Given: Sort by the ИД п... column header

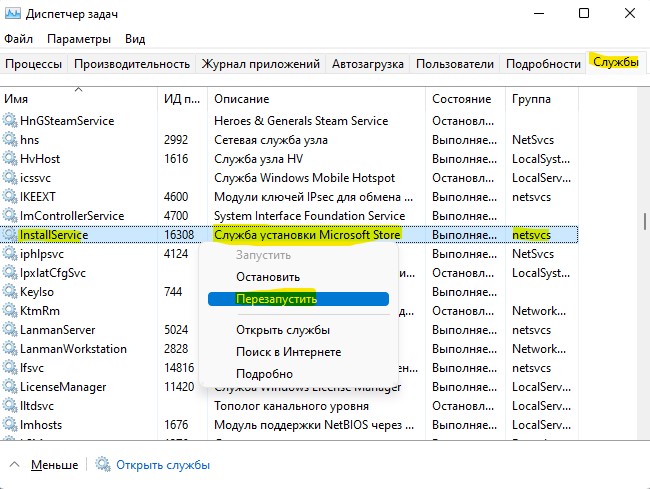Looking at the screenshot, I should [182, 99].
